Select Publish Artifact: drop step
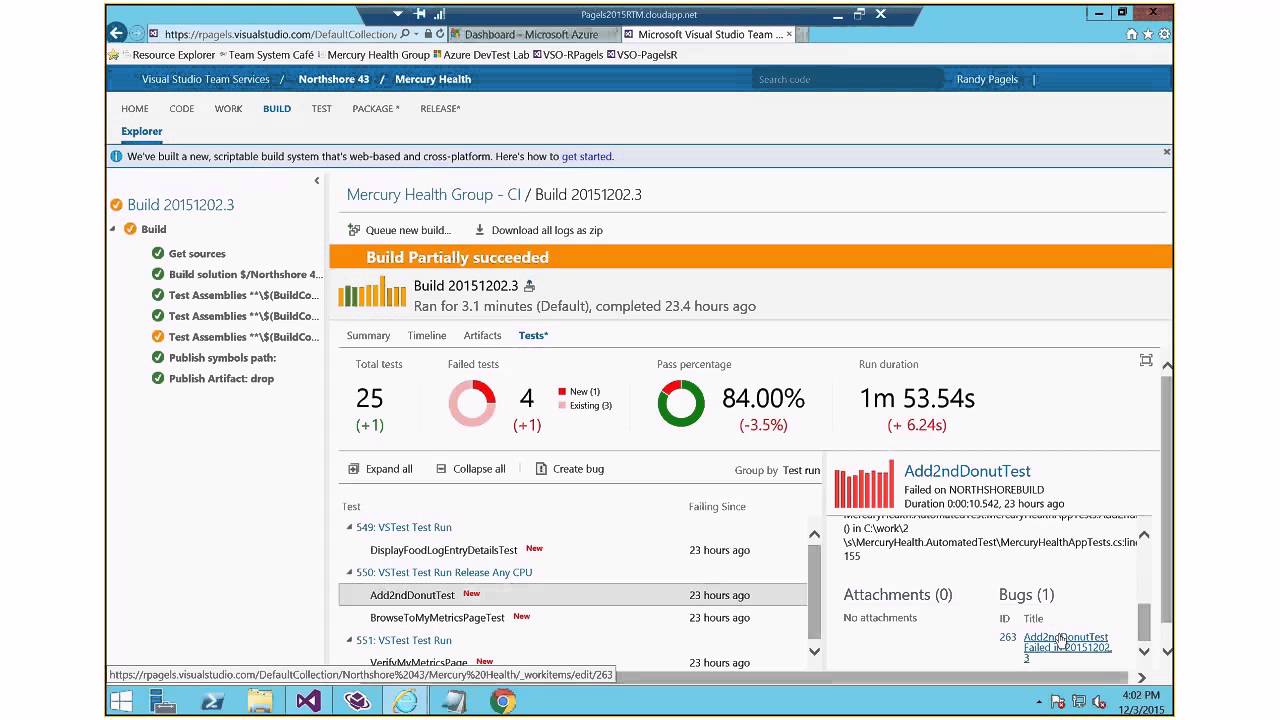Image resolution: width=1280 pixels, height=720 pixels. 221,379
